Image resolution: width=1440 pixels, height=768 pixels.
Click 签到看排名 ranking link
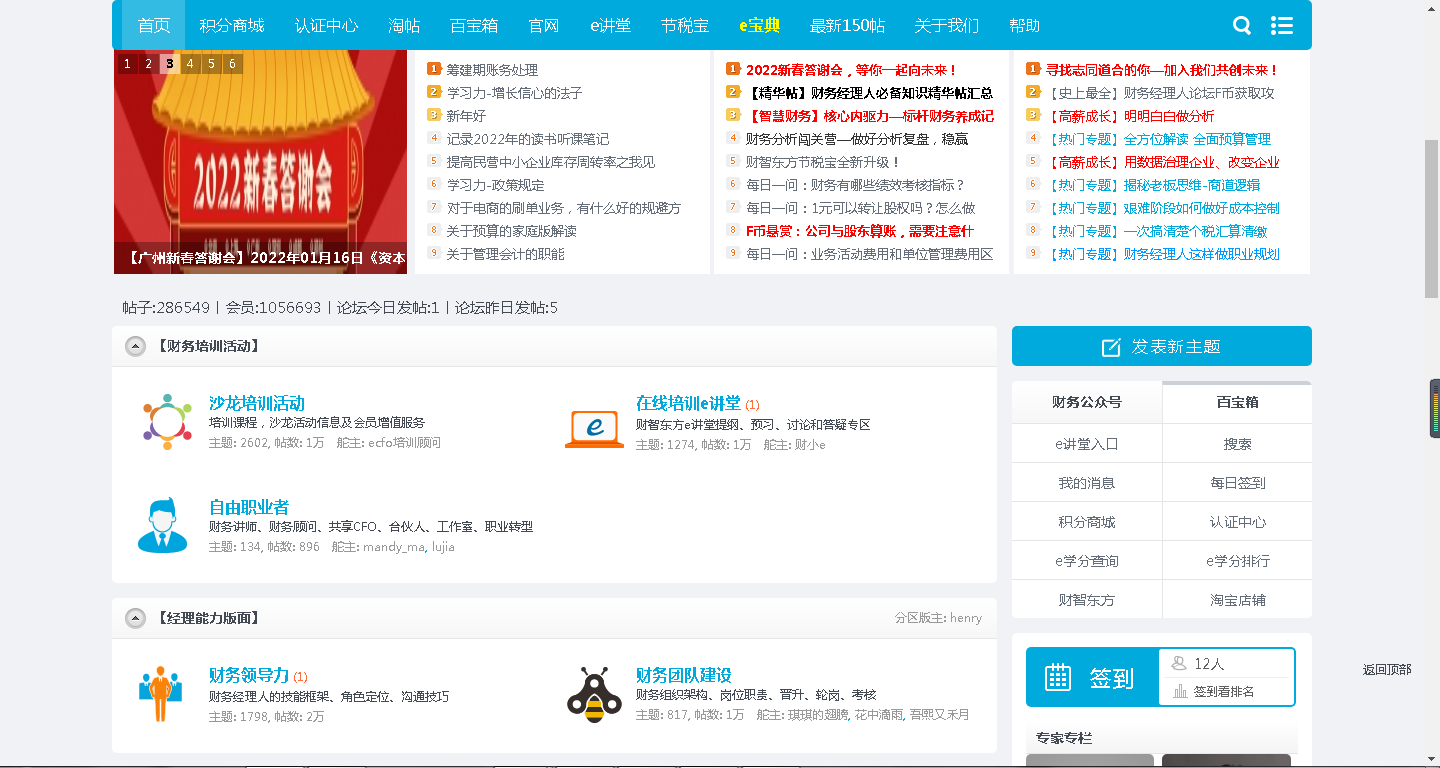pos(1224,691)
